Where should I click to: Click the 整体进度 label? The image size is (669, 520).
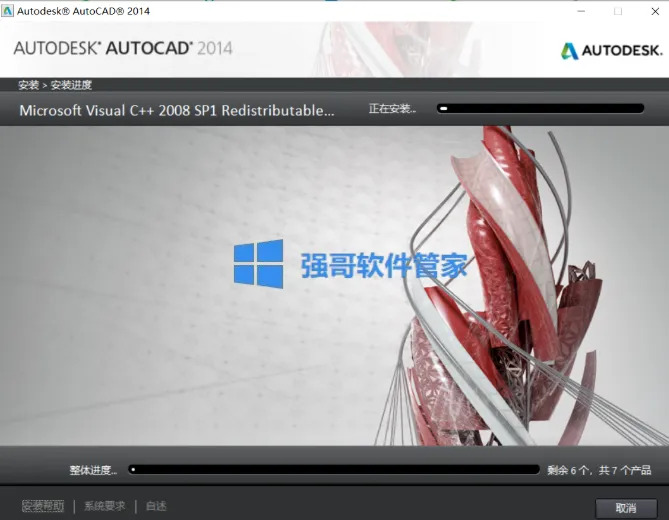coord(93,470)
